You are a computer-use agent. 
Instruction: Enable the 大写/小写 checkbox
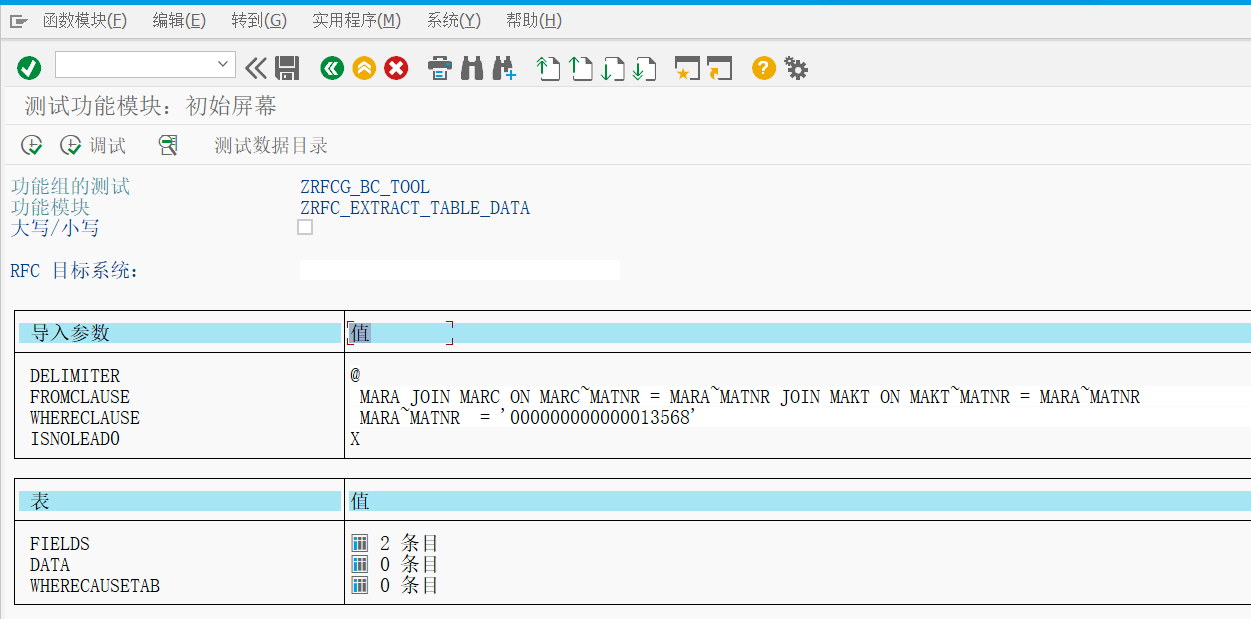[x=305, y=227]
